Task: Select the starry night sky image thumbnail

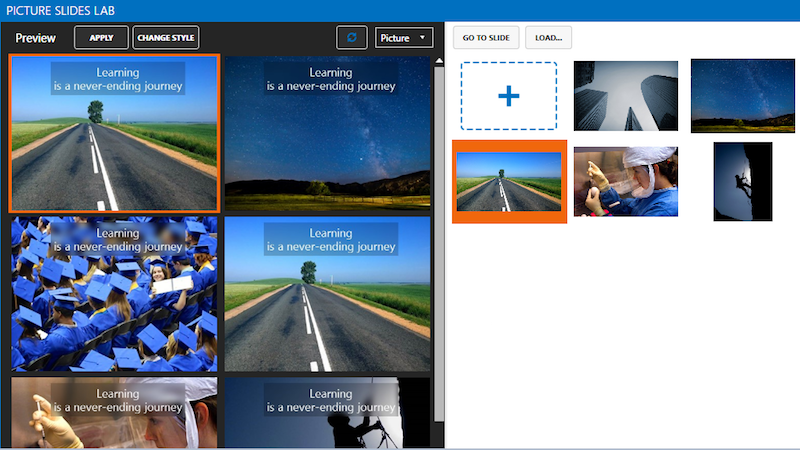Action: [x=743, y=96]
